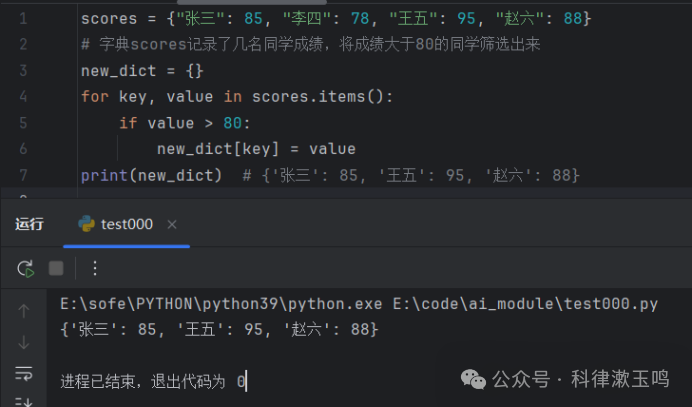Click new_dict = {} on line 3
Viewport: 692px width, 407px height.
point(142,71)
